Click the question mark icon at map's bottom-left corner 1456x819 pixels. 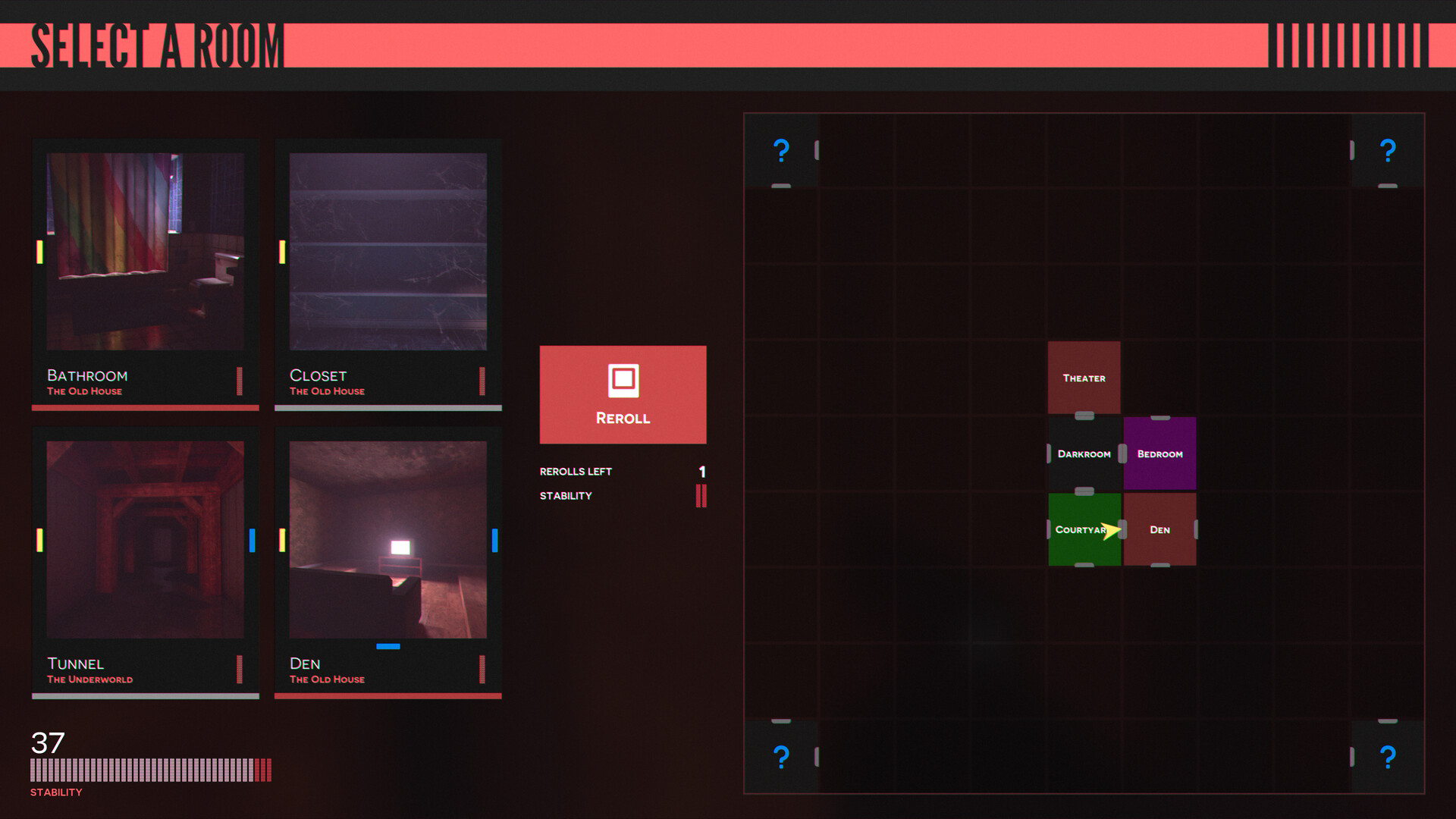point(781,756)
